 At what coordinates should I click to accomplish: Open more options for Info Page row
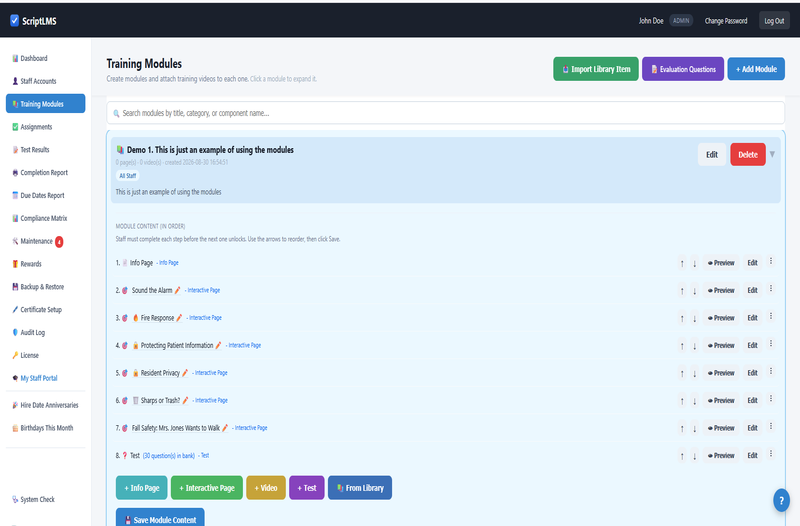coord(771,261)
